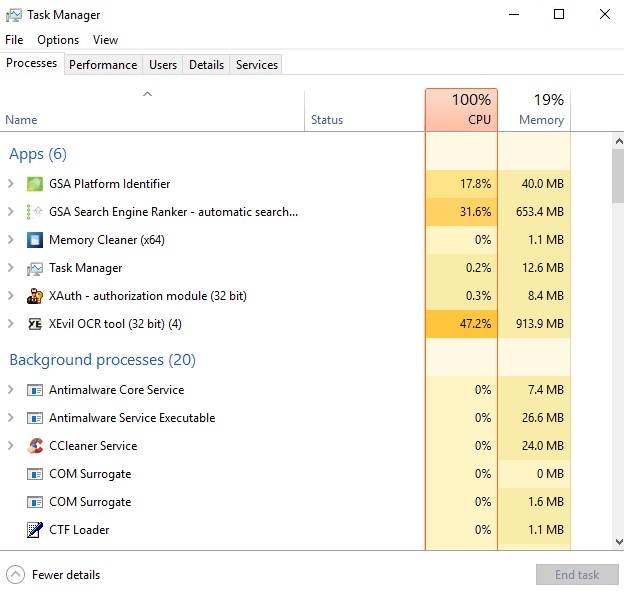Click the XAuth authorization module icon
Screen dimensions: 624x594
point(35,296)
